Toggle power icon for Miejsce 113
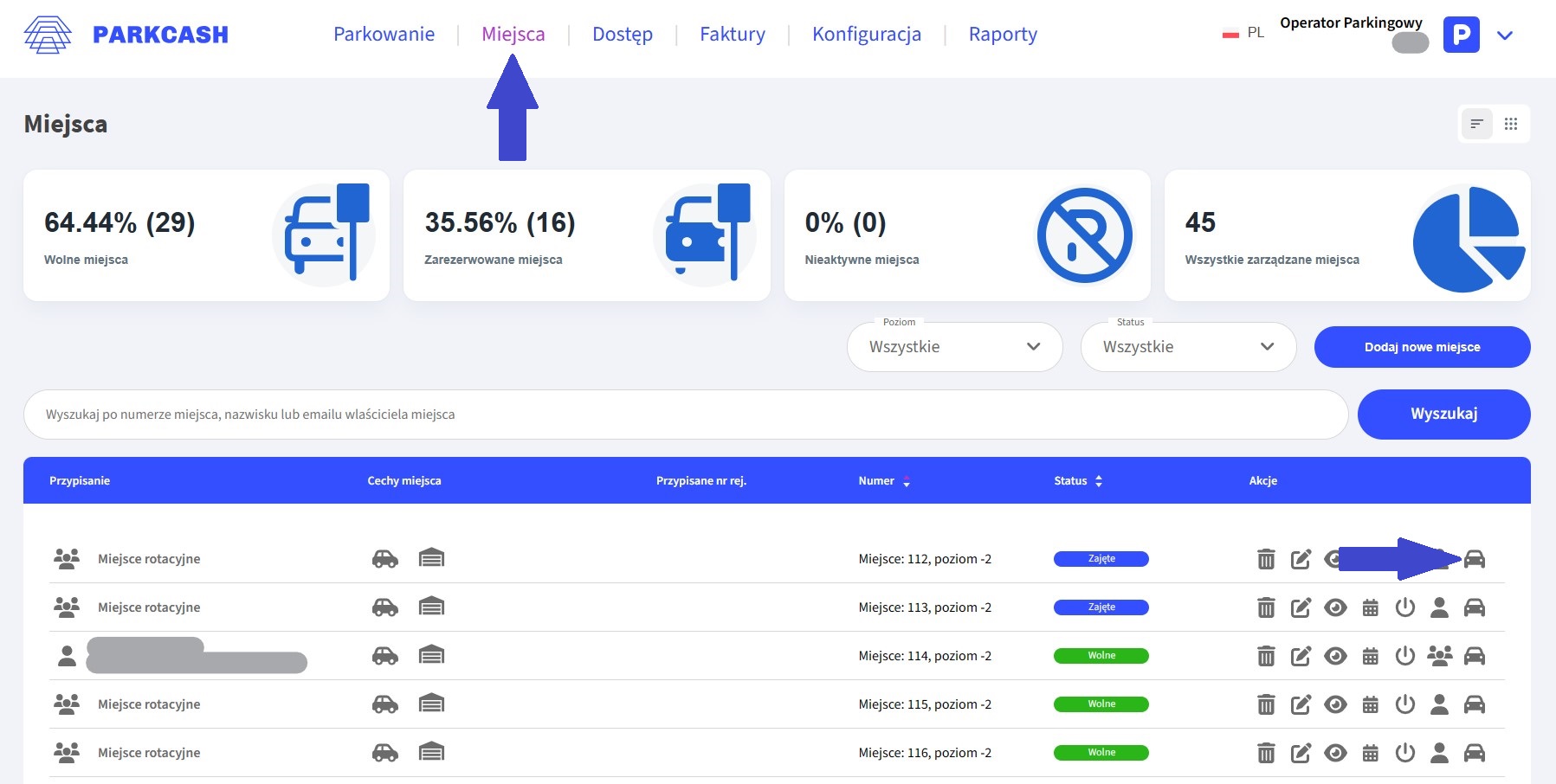The image size is (1556, 784). (x=1404, y=607)
